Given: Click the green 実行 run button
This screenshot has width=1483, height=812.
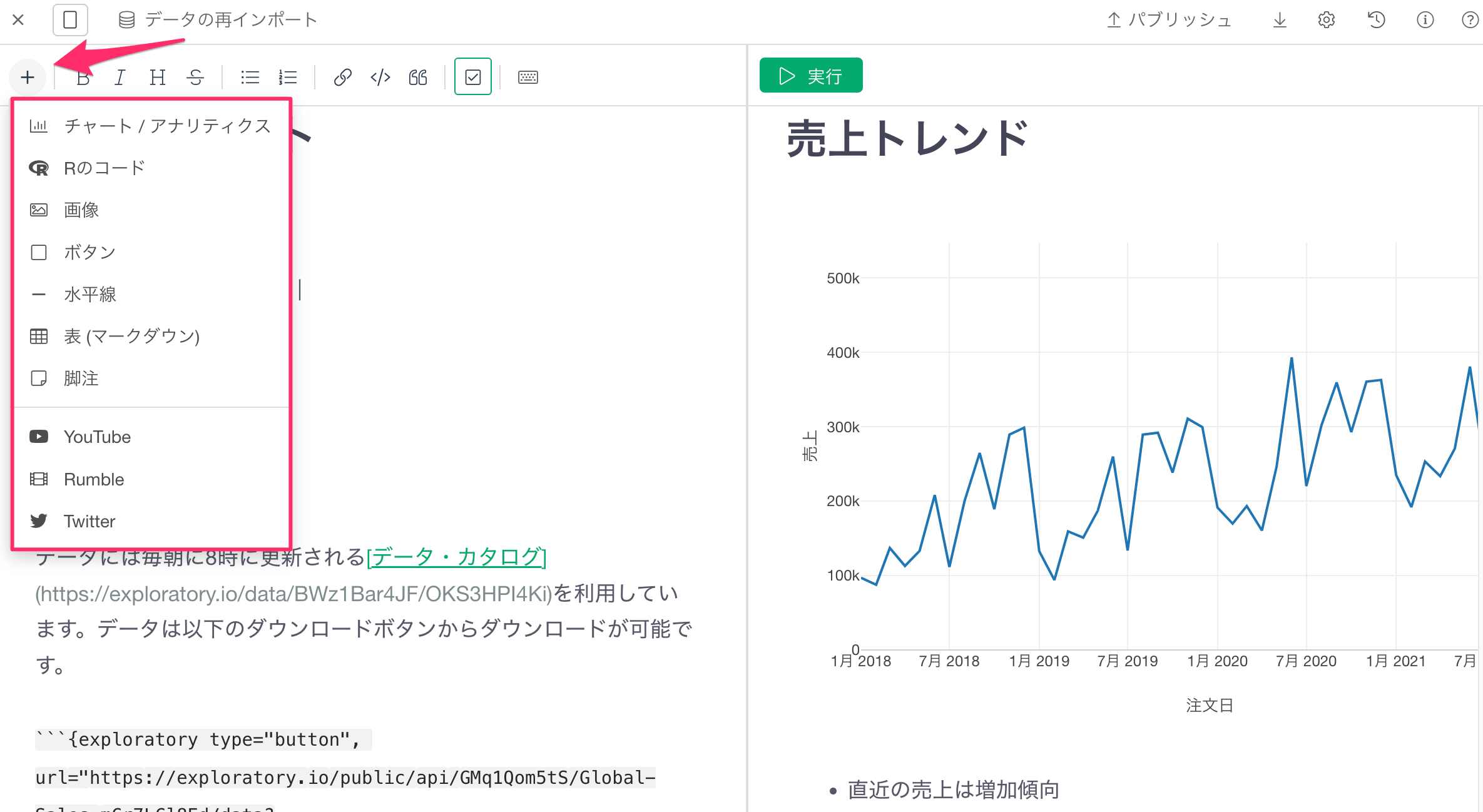Looking at the screenshot, I should pyautogui.click(x=811, y=76).
